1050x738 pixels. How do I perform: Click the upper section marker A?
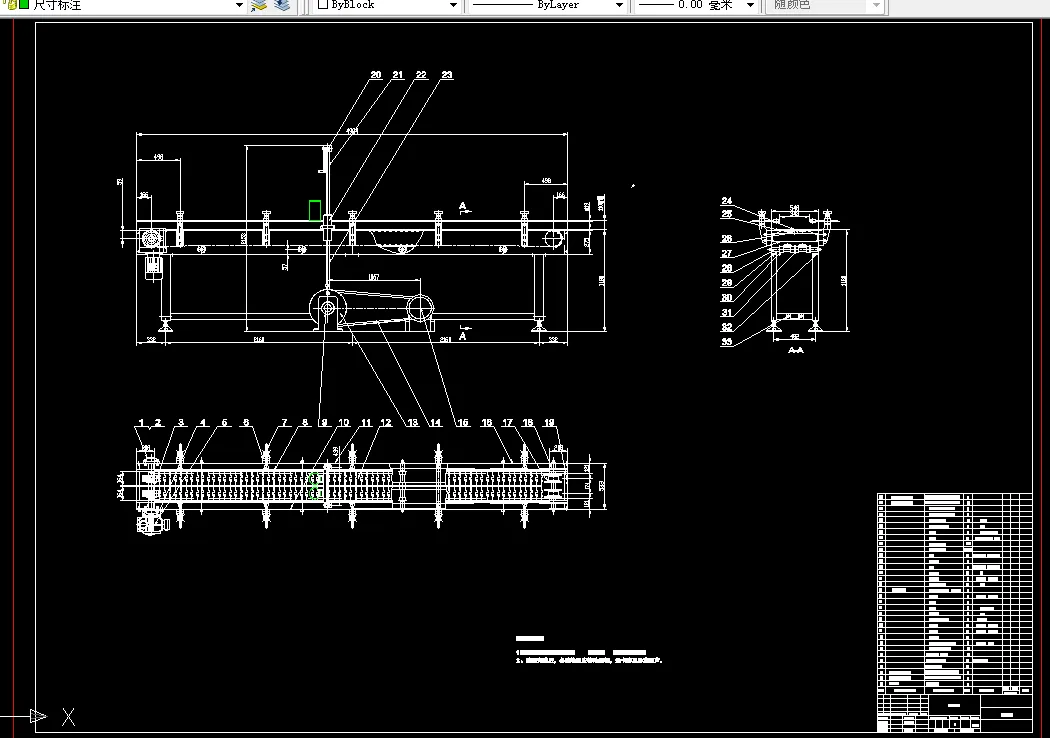[463, 207]
